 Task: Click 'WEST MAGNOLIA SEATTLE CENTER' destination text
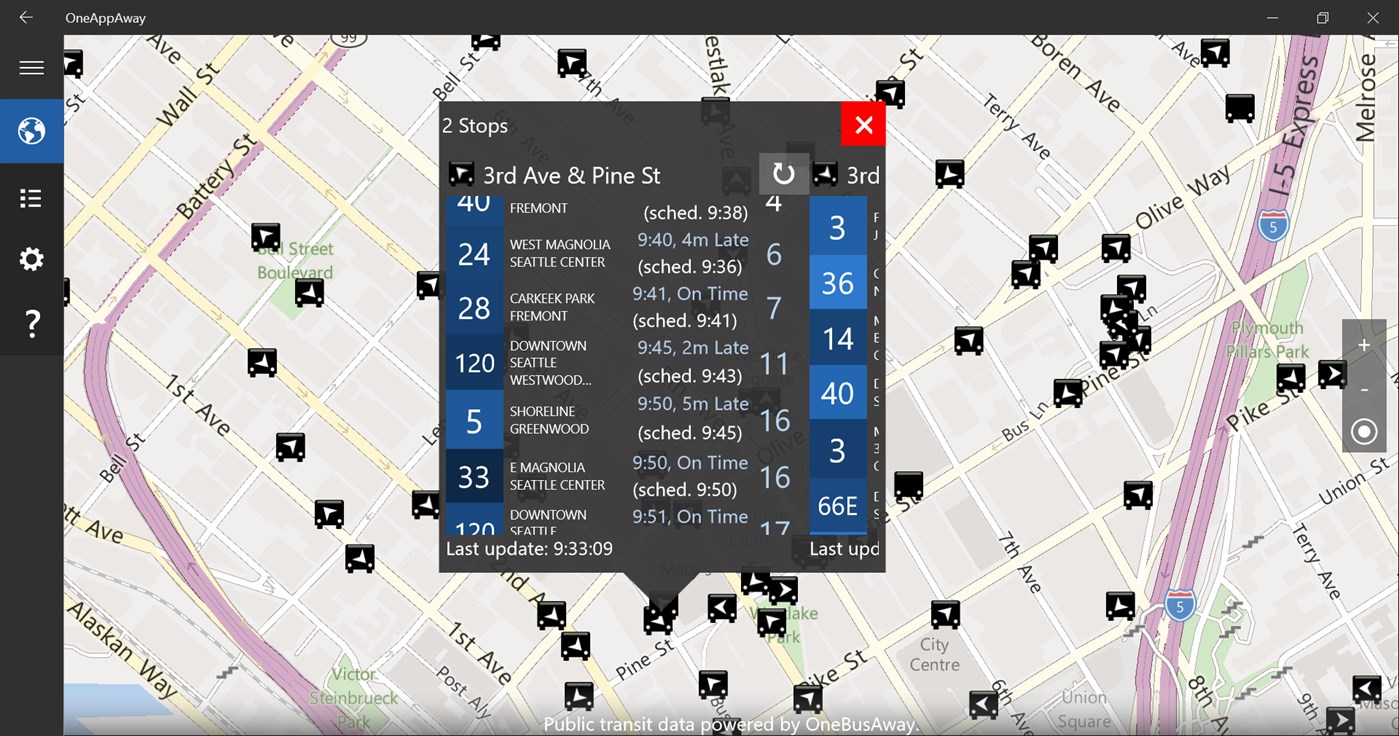560,253
